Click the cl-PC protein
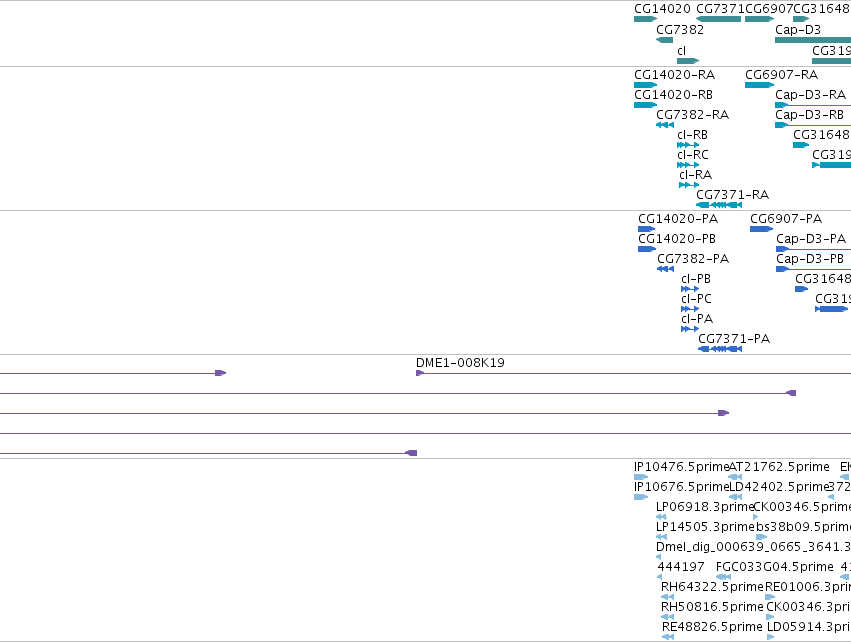851x642 pixels. [690, 309]
